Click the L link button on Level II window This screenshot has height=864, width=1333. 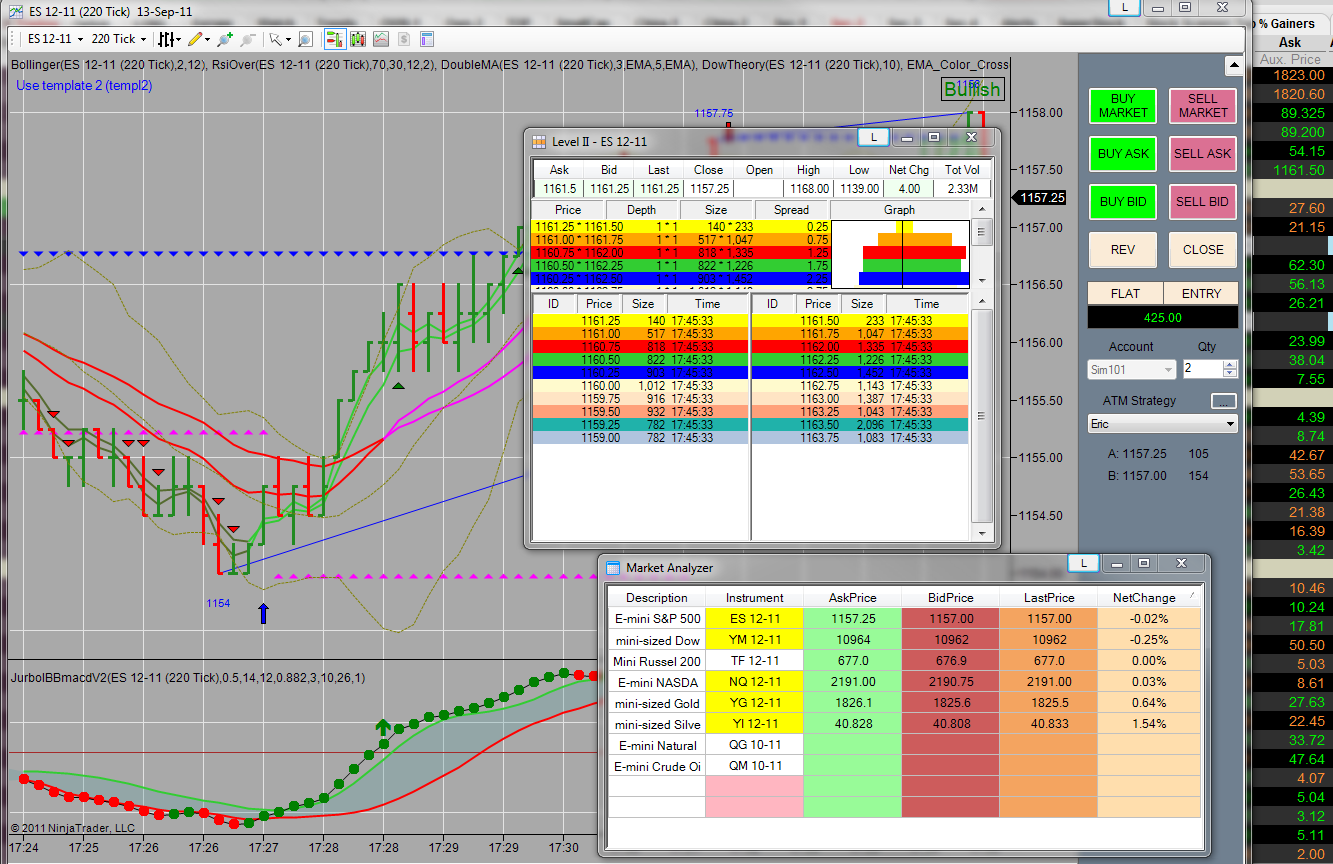point(873,137)
